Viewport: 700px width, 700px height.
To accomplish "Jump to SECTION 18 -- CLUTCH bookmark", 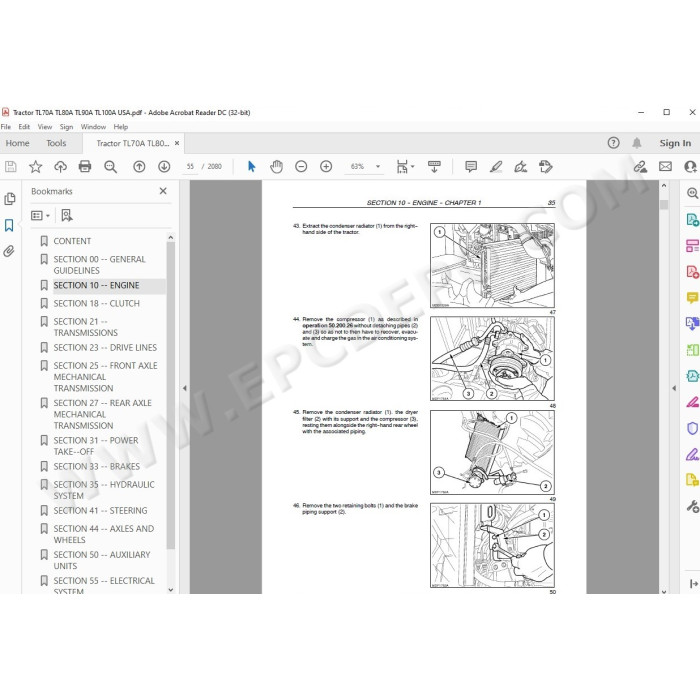I will pyautogui.click(x=96, y=304).
